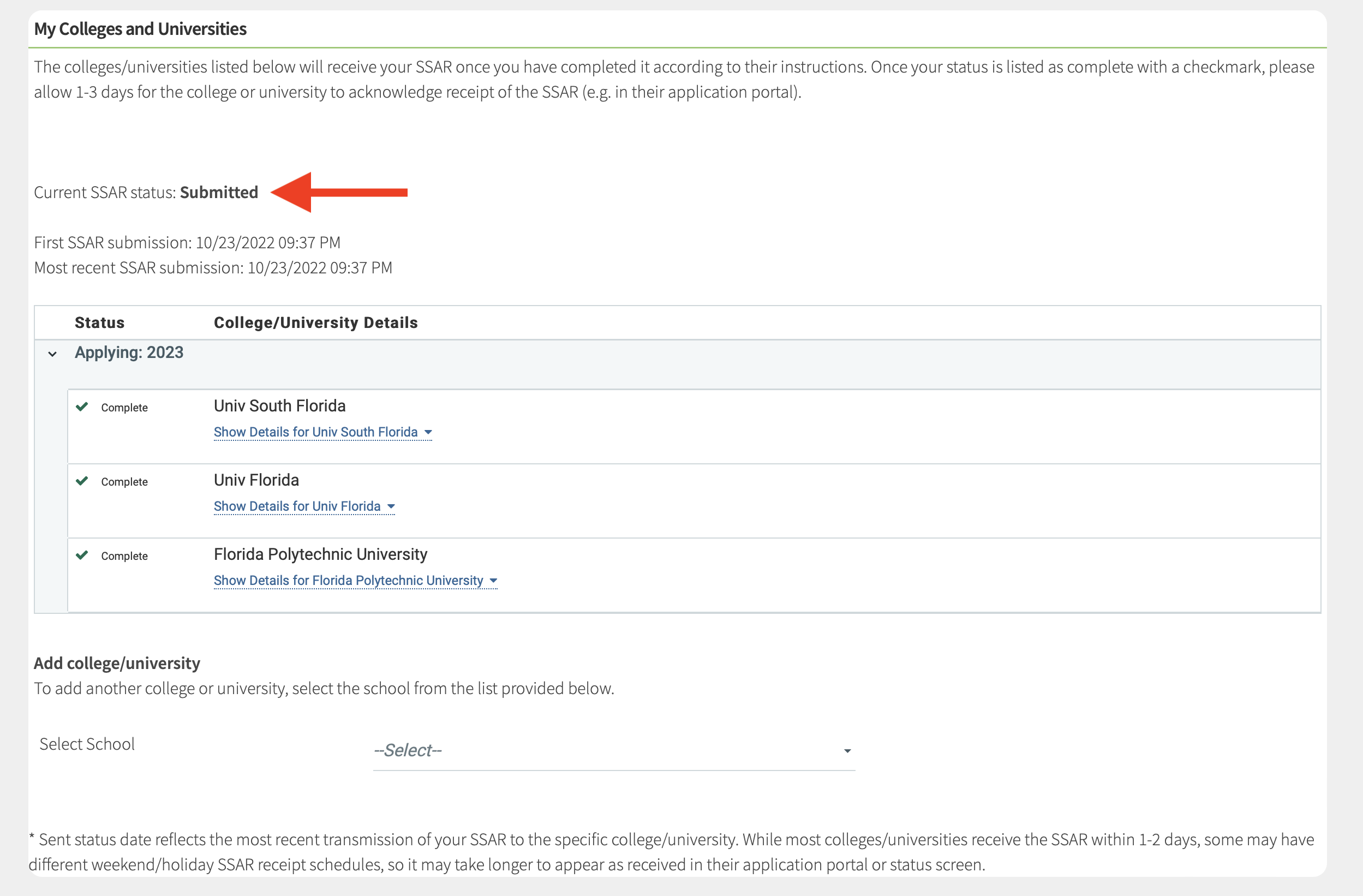Click caret after Florida Polytechnic details link
1363x896 pixels.
493,581
